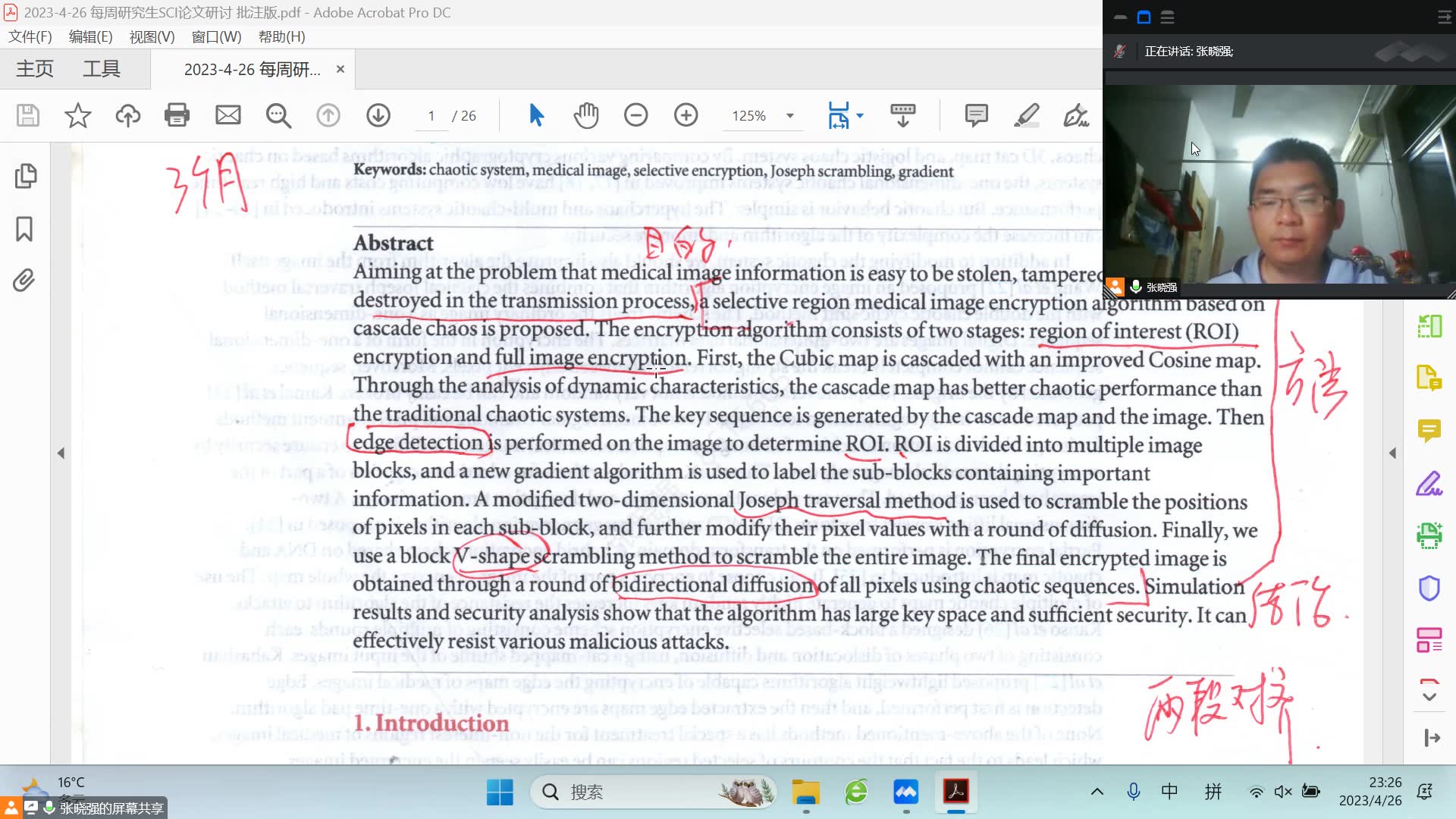Click the 125% zoom value field
This screenshot has height=819, width=1456.
click(x=748, y=116)
